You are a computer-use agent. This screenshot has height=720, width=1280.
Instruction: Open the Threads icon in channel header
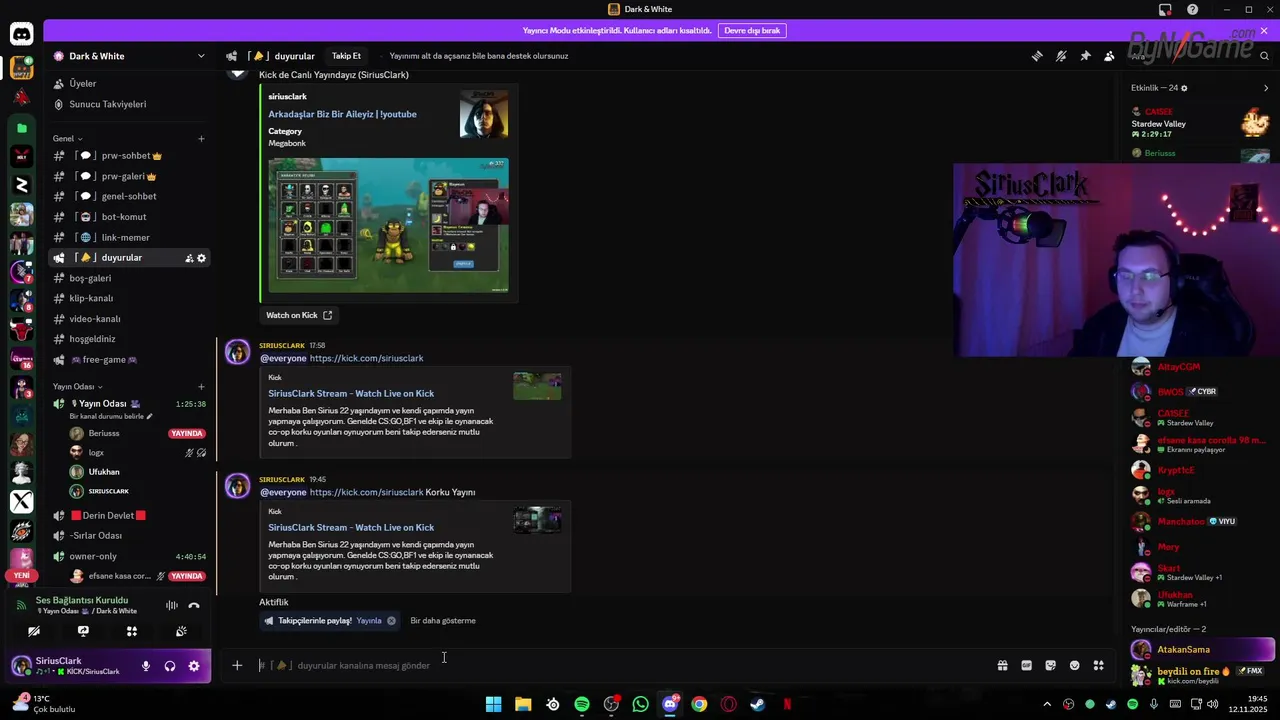click(1037, 56)
